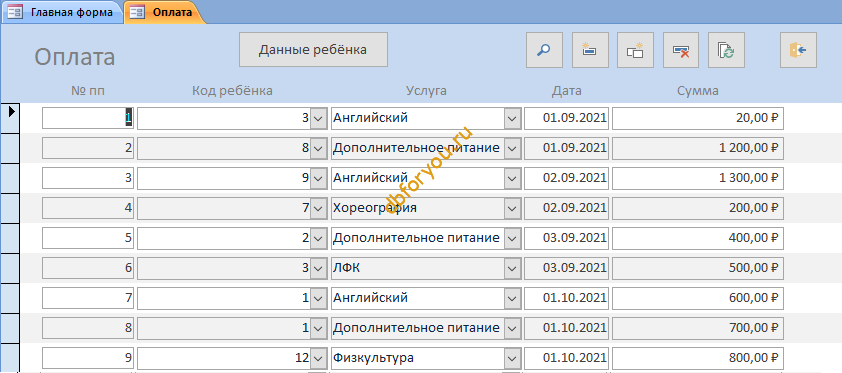
Task: Click the magnifier Find record button
Action: pos(544,50)
